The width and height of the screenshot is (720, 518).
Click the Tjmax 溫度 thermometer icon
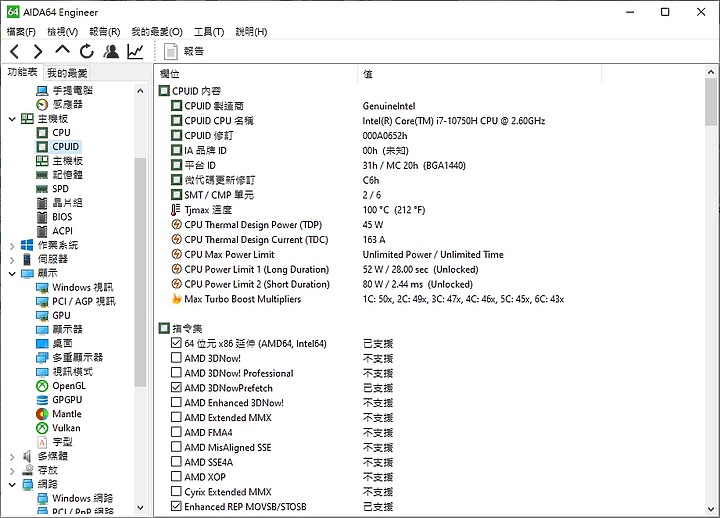[x=175, y=210]
